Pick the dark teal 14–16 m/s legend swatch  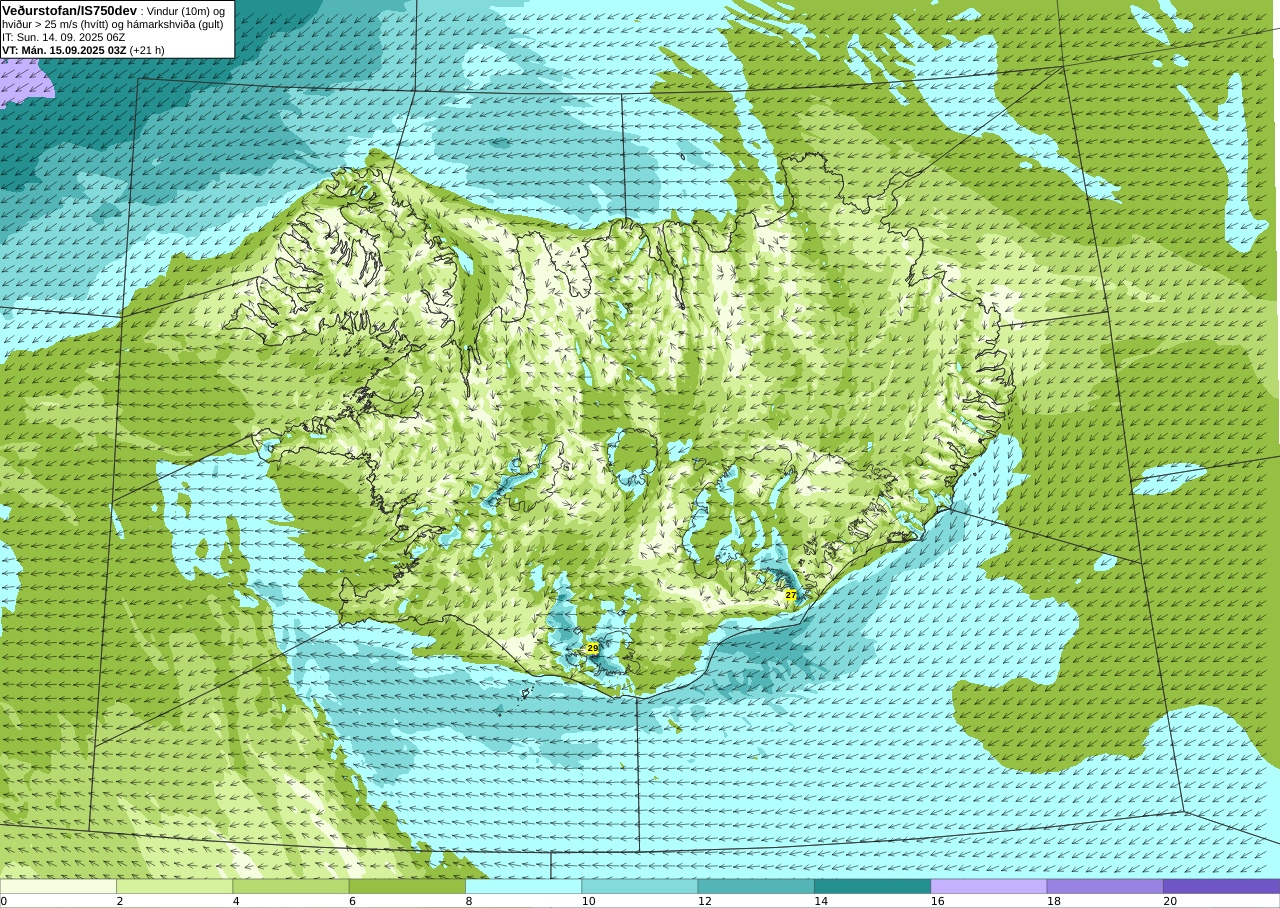pyautogui.click(x=872, y=886)
